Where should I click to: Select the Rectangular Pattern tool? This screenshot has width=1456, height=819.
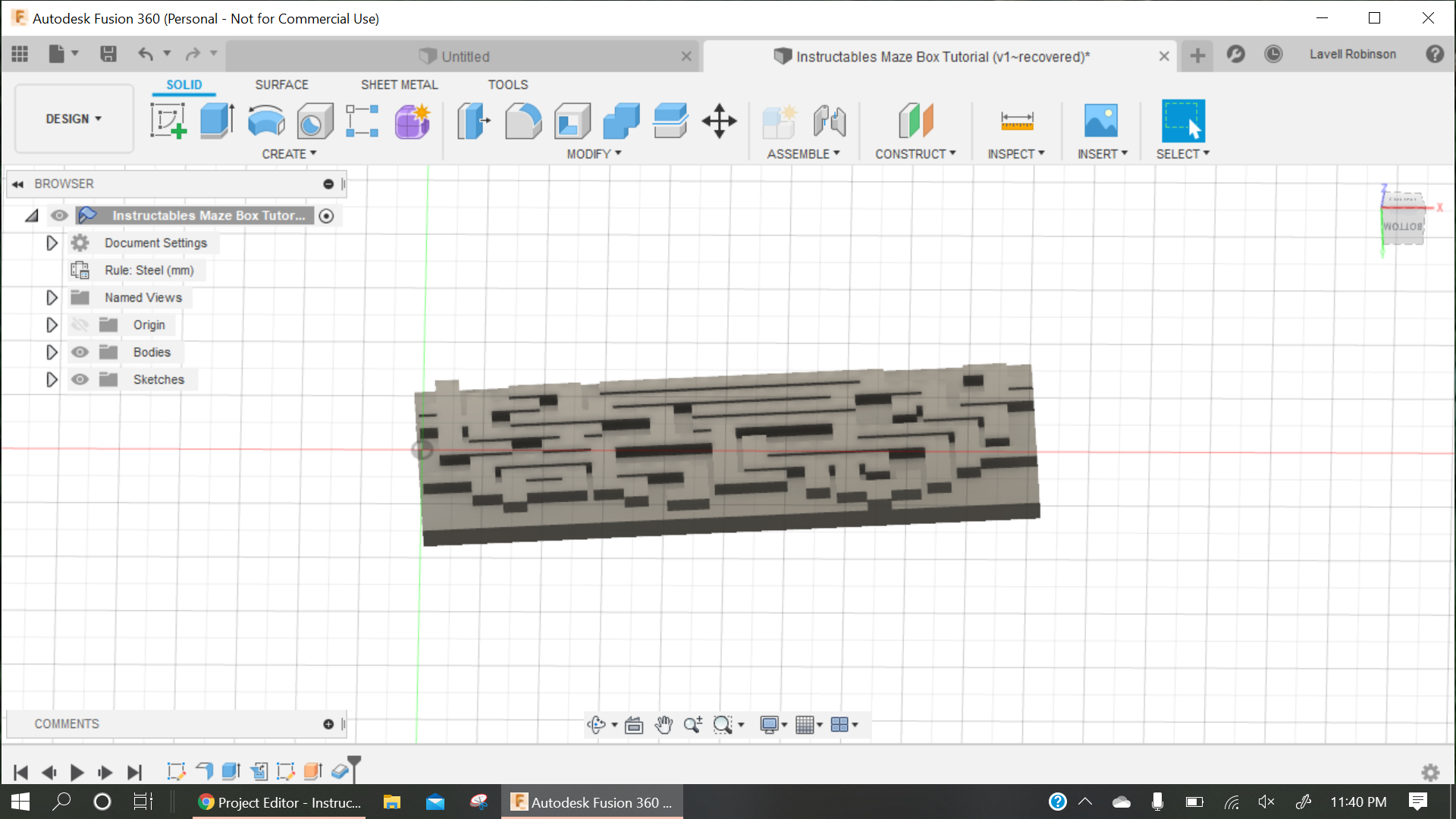[362, 121]
